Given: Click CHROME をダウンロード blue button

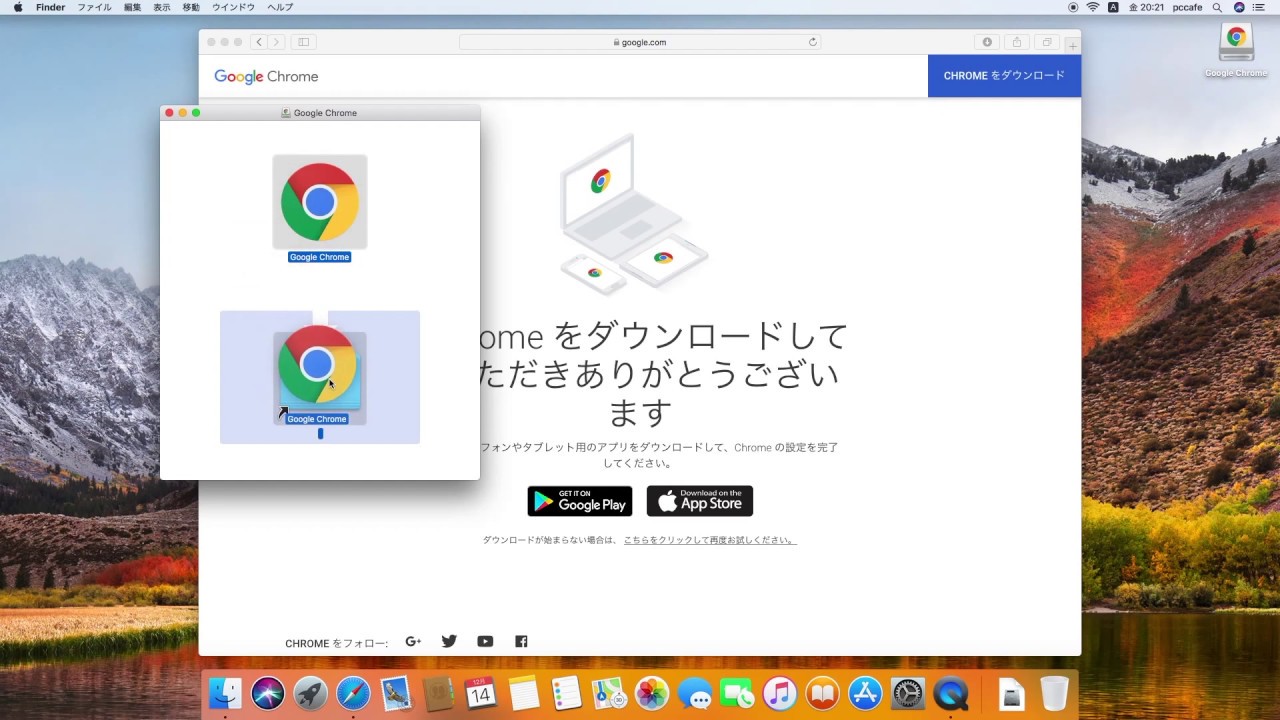Looking at the screenshot, I should [x=1004, y=76].
